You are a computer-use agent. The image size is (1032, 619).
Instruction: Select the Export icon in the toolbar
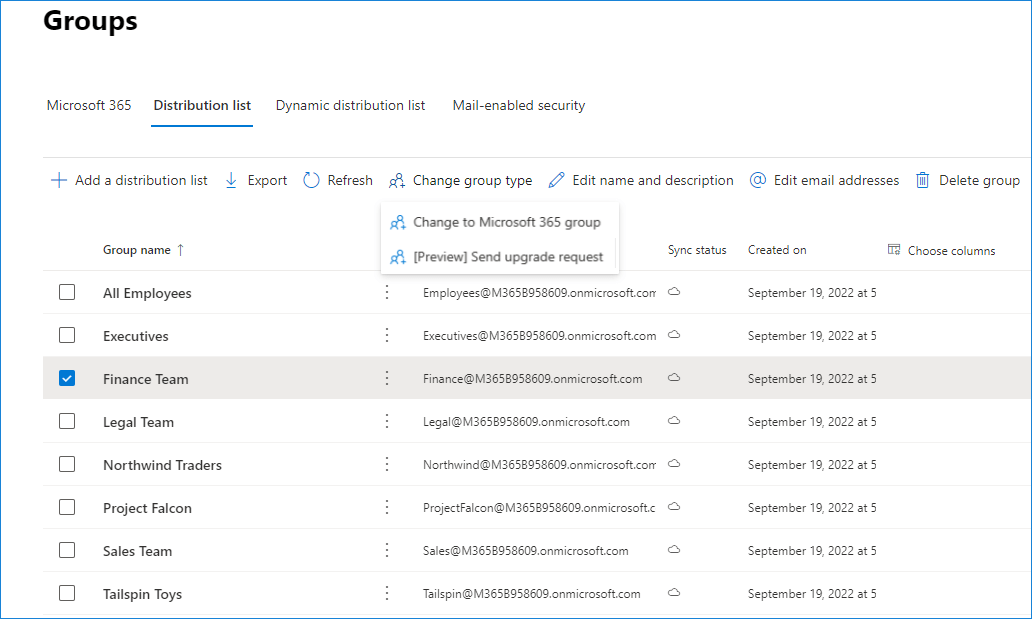pos(233,180)
